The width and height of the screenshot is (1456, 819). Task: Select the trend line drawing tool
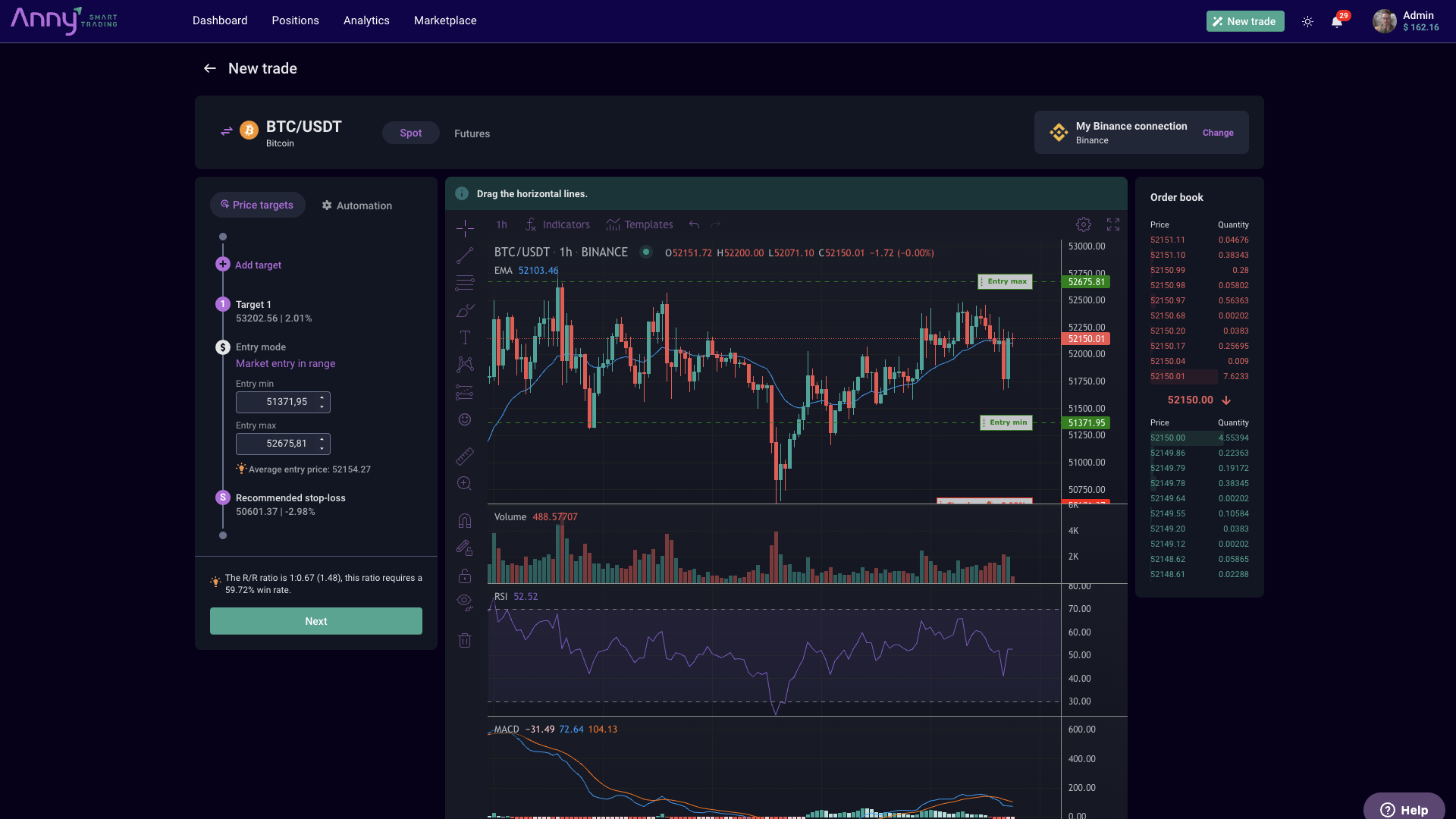pos(464,256)
